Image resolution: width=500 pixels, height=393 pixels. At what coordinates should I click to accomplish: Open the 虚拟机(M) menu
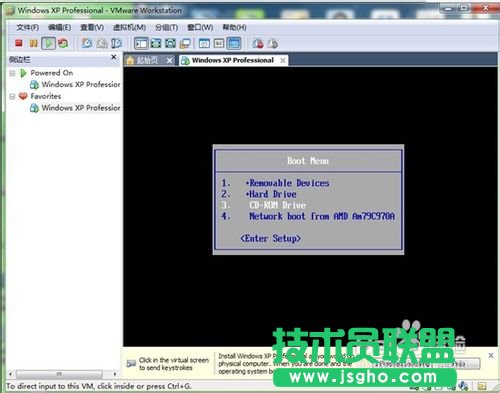click(129, 27)
